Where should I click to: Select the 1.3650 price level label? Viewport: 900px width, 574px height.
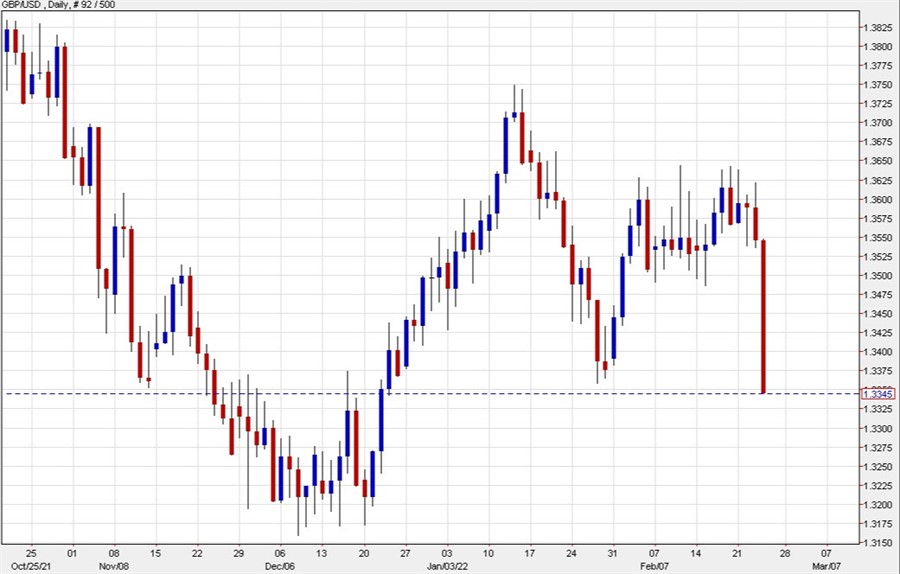tap(878, 161)
